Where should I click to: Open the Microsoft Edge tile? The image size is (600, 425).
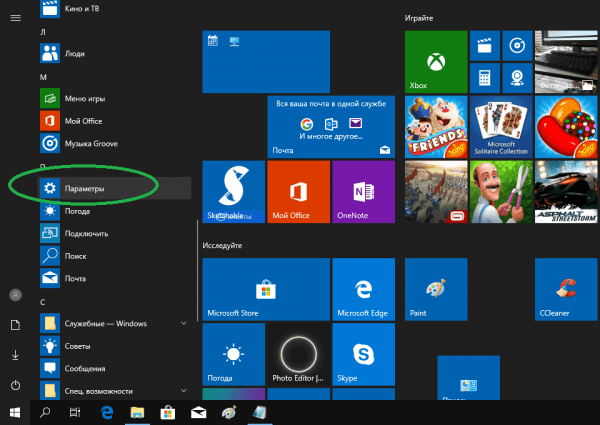(x=364, y=289)
